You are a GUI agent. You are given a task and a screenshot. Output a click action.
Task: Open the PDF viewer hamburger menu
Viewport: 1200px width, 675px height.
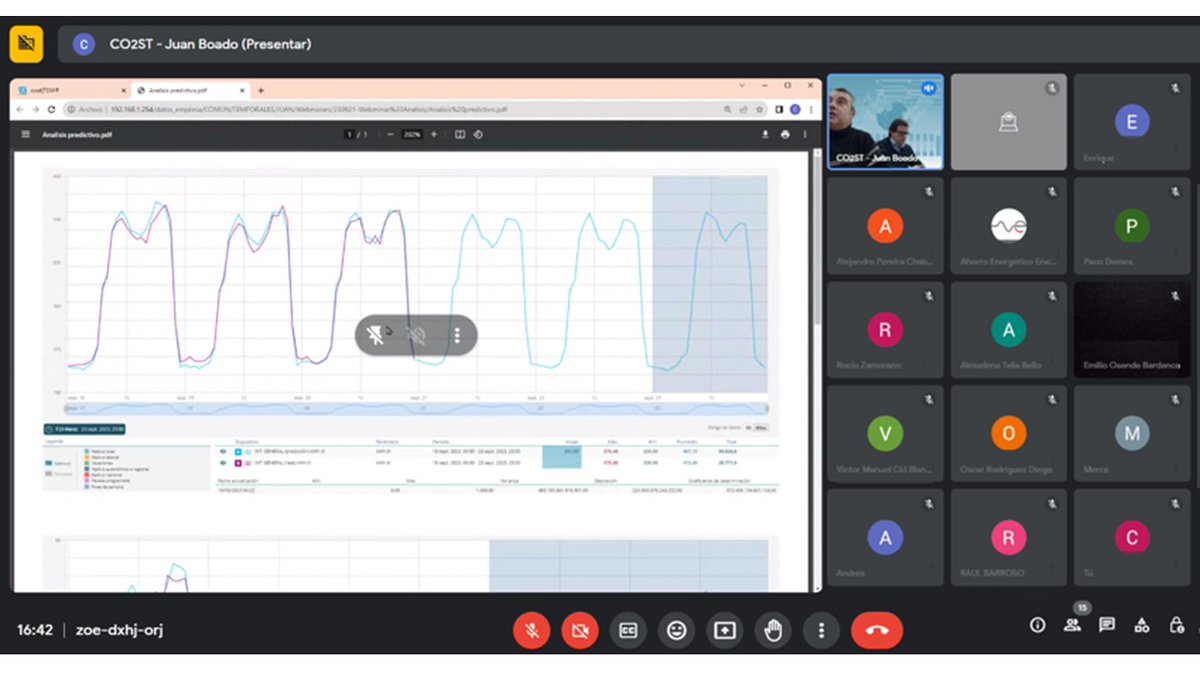point(23,134)
